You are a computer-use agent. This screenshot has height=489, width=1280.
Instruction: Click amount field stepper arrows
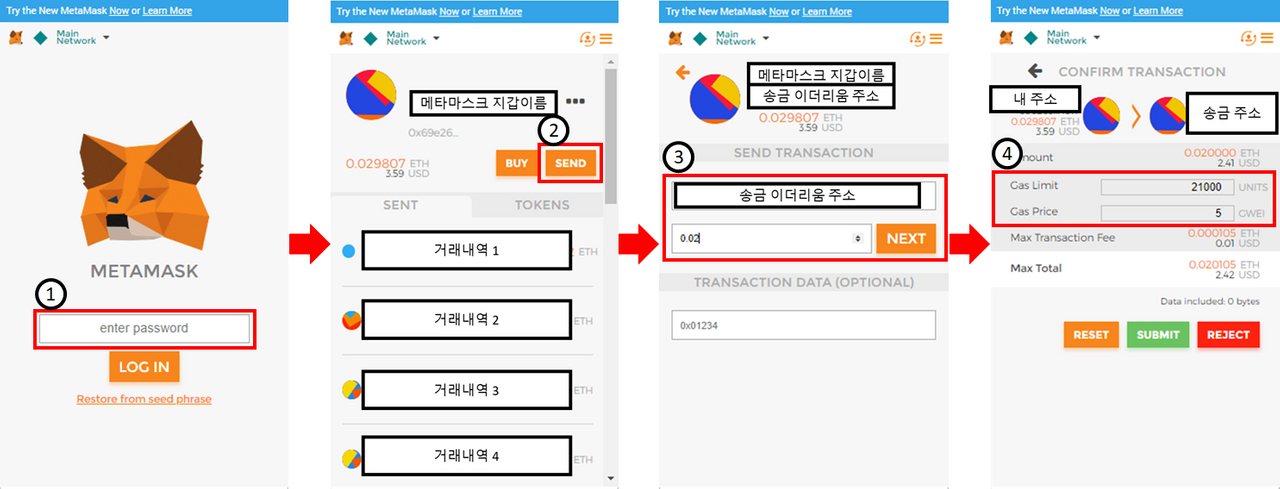click(x=856, y=239)
